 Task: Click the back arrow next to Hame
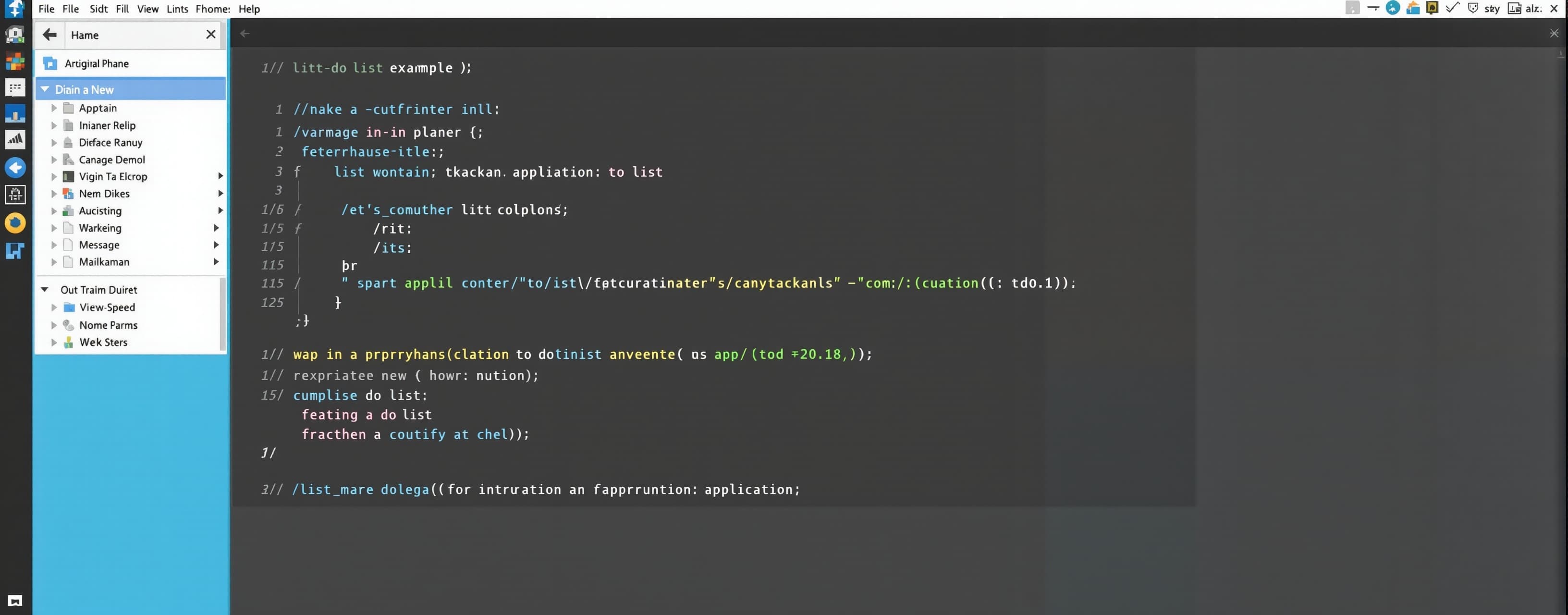click(50, 35)
